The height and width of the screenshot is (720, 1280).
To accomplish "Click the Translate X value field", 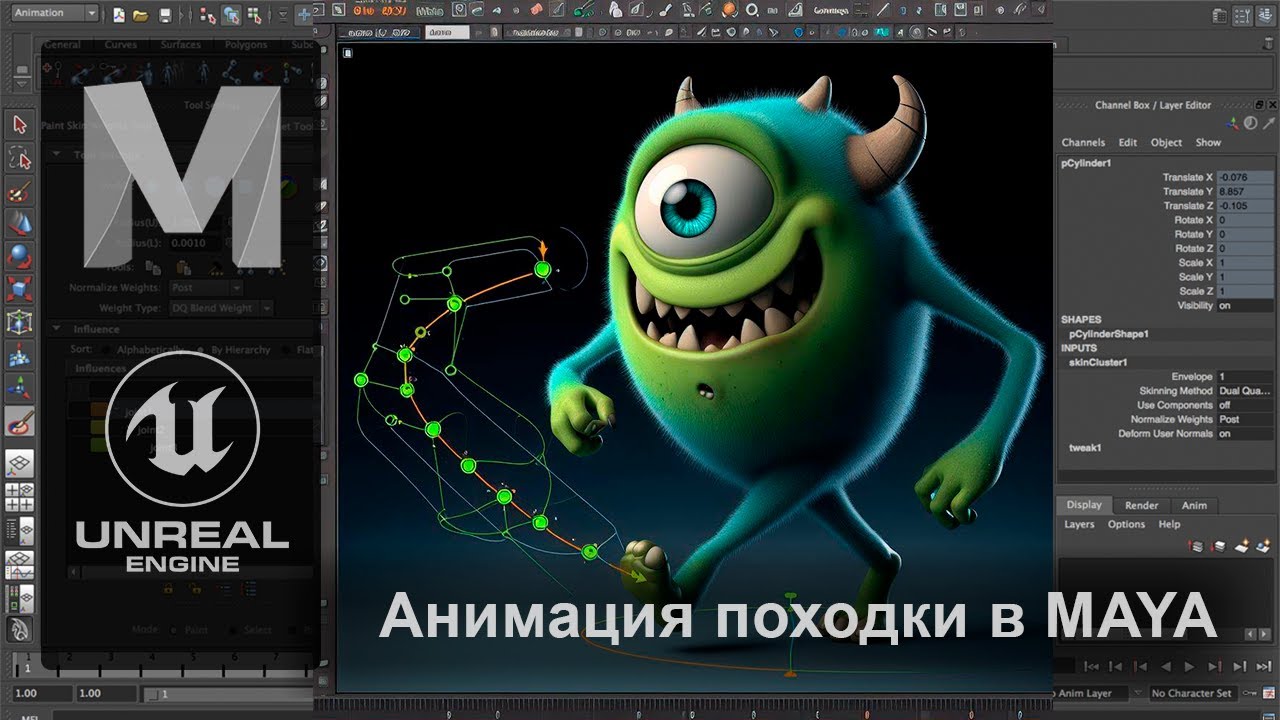I will tap(1245, 177).
